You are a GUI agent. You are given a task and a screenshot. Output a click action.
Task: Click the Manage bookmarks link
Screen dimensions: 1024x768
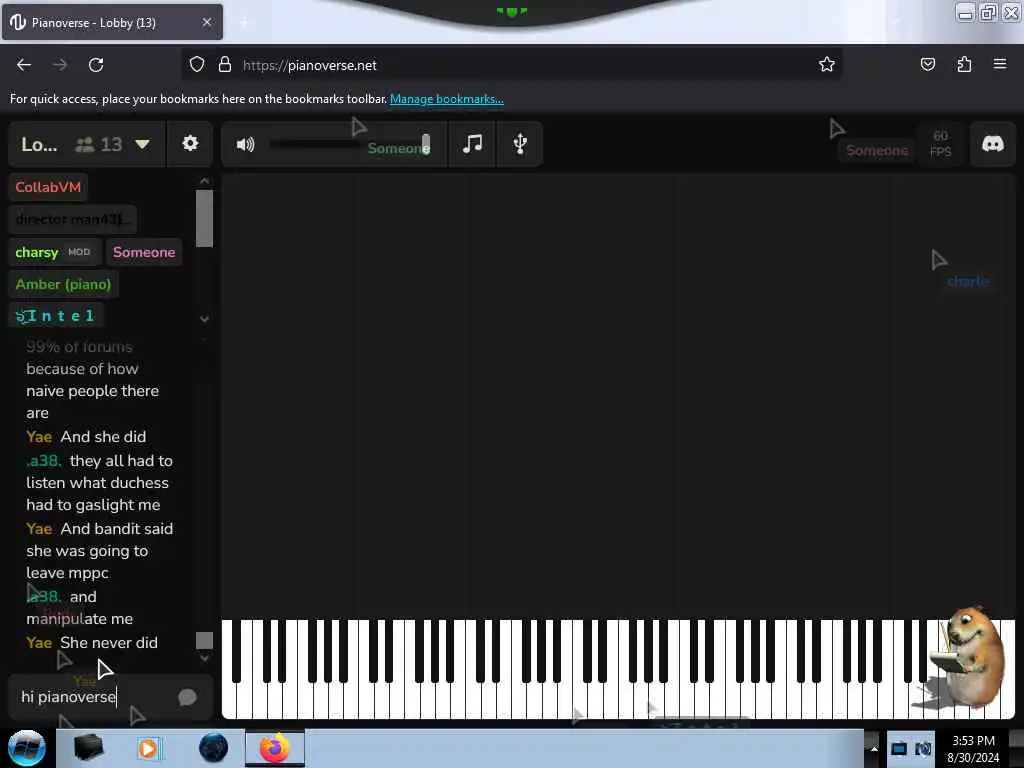(447, 99)
